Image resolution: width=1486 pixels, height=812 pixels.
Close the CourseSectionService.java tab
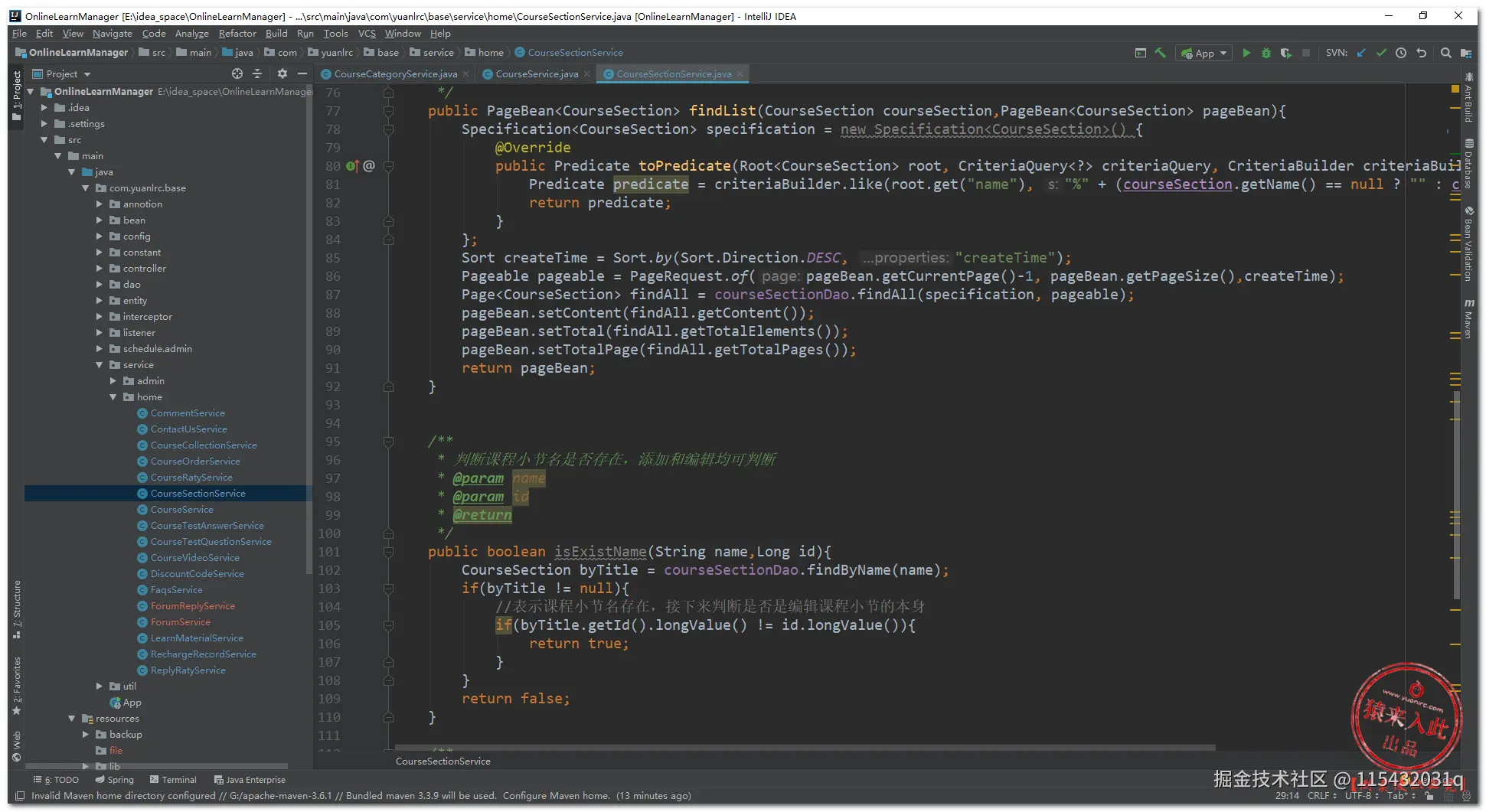pyautogui.click(x=740, y=74)
